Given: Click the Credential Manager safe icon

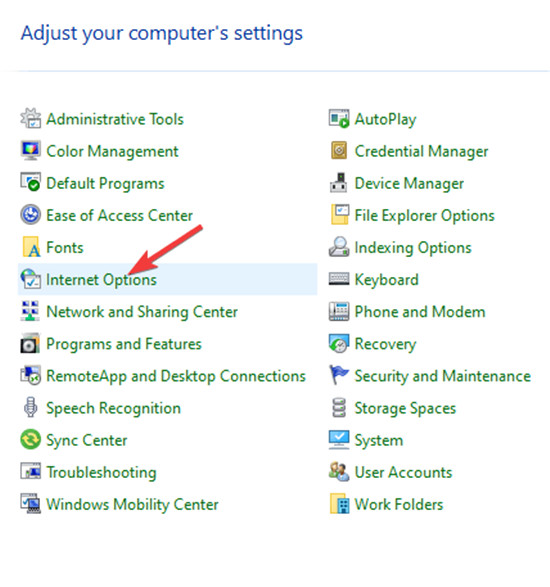Looking at the screenshot, I should tap(339, 151).
